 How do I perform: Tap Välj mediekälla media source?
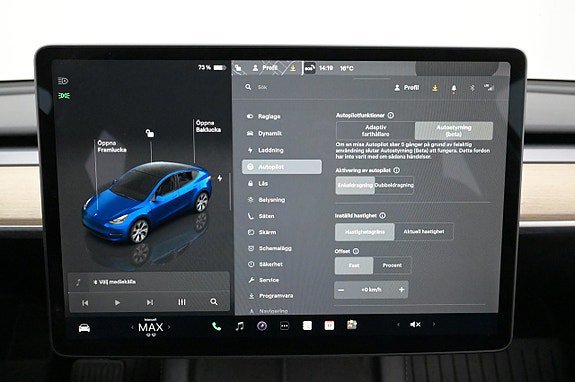pos(115,282)
